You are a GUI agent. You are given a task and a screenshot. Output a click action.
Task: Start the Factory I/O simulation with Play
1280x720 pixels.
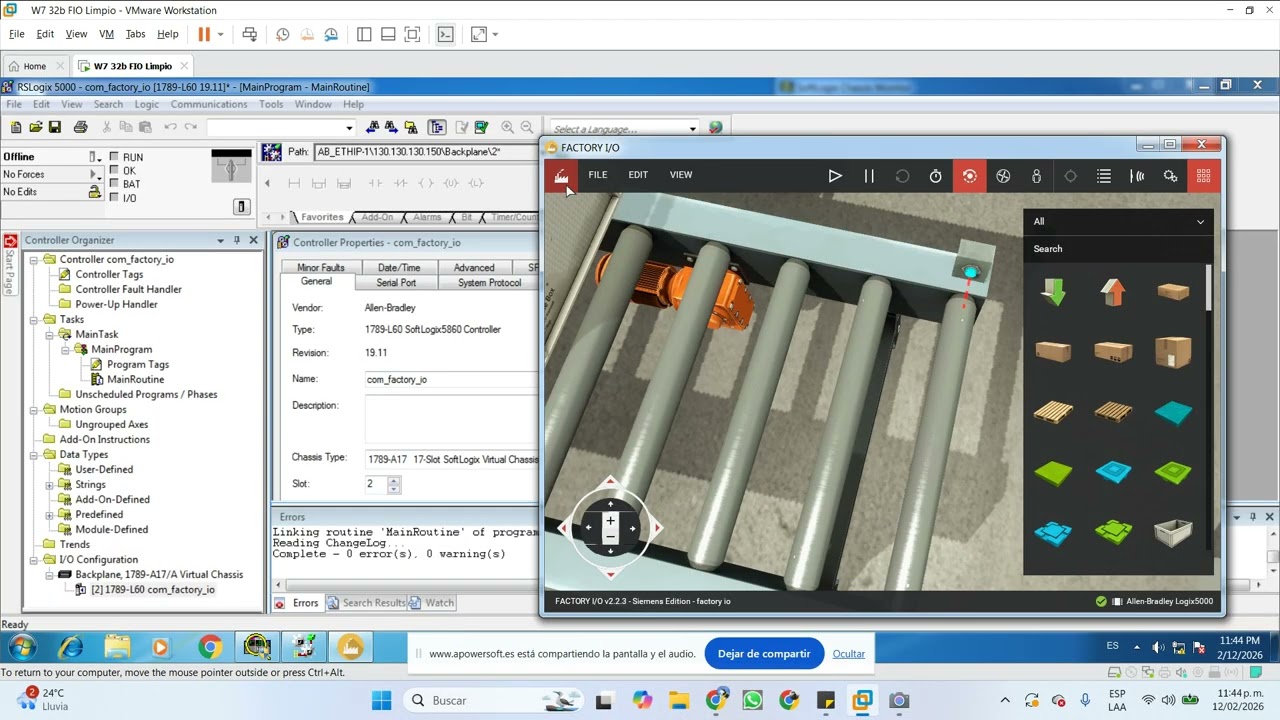coord(835,176)
